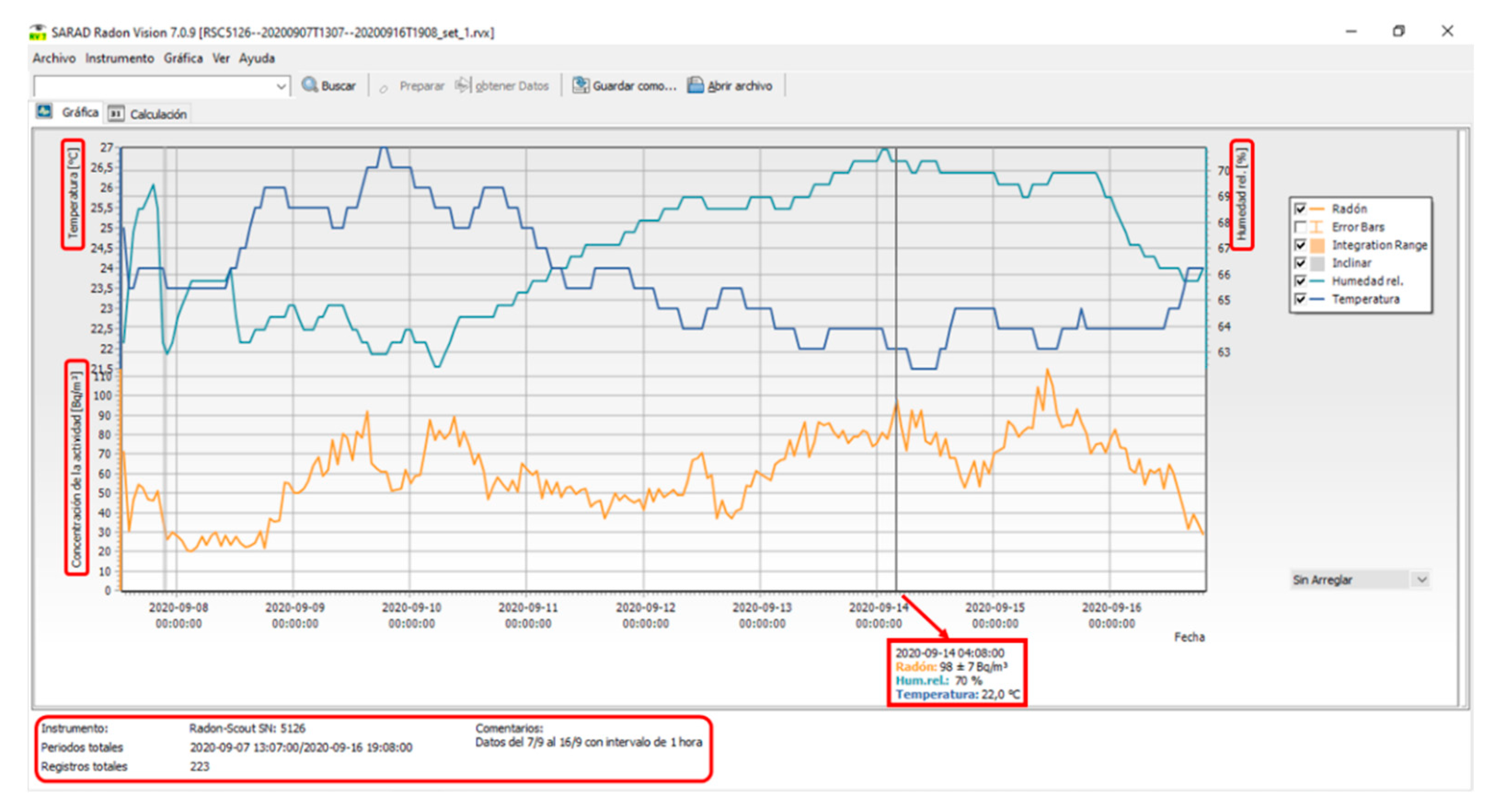Click the Integration Range orange swatch

1317,245
